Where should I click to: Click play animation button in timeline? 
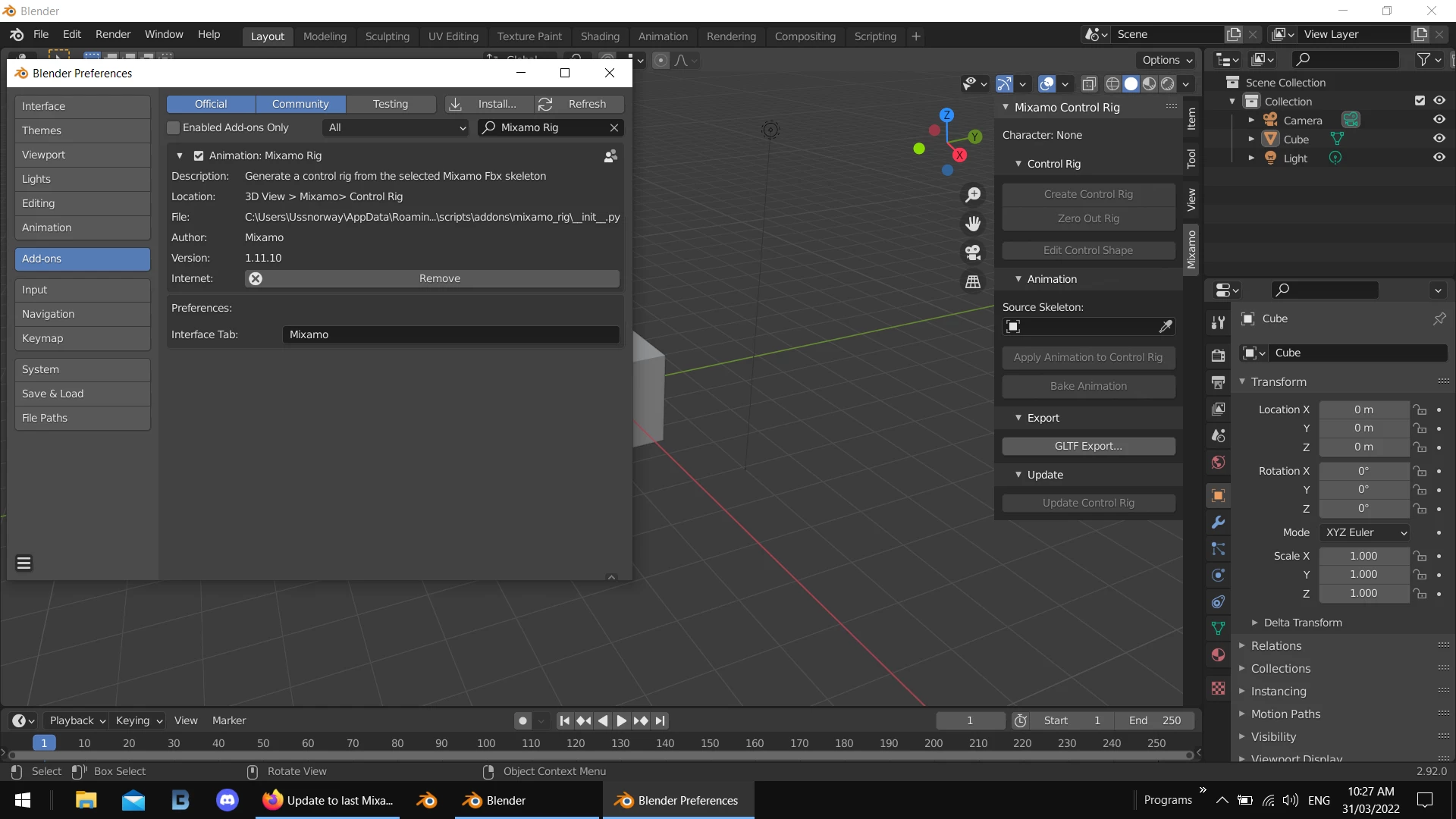coord(621,720)
